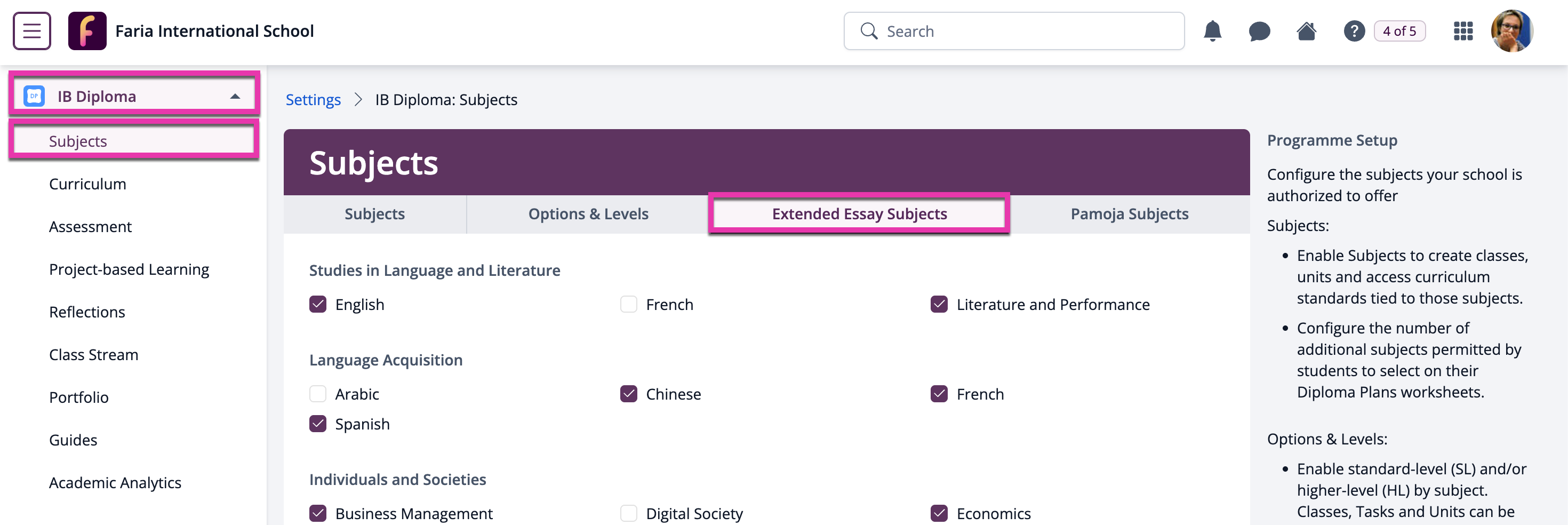Click the IB Diploma programme icon
Viewport: 1568px width, 525px height.
click(x=34, y=96)
